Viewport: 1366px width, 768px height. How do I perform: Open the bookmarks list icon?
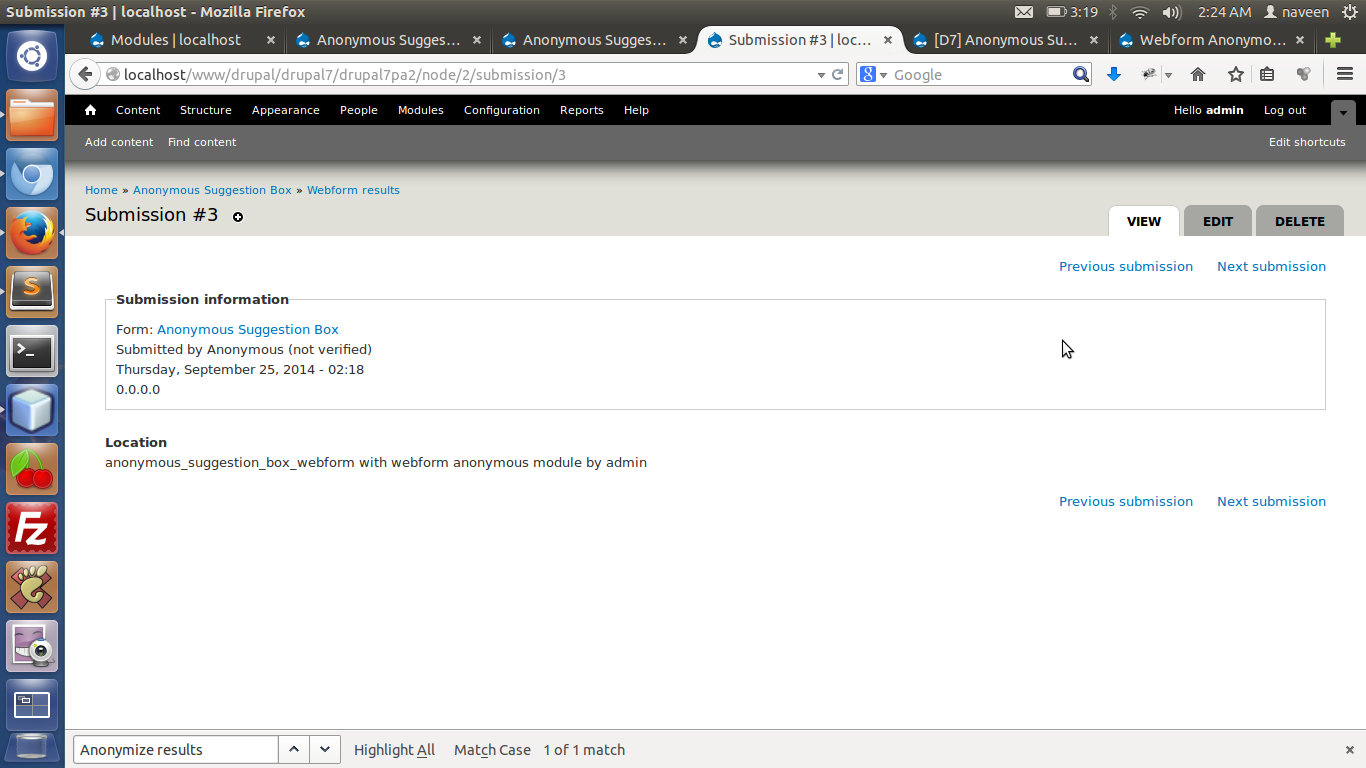[x=1267, y=74]
